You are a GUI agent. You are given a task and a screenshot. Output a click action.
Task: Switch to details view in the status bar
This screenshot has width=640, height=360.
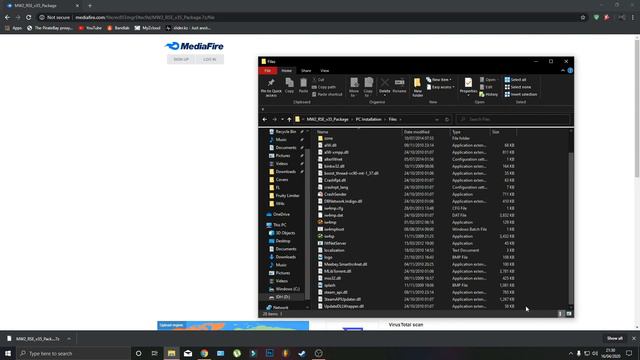point(560,313)
